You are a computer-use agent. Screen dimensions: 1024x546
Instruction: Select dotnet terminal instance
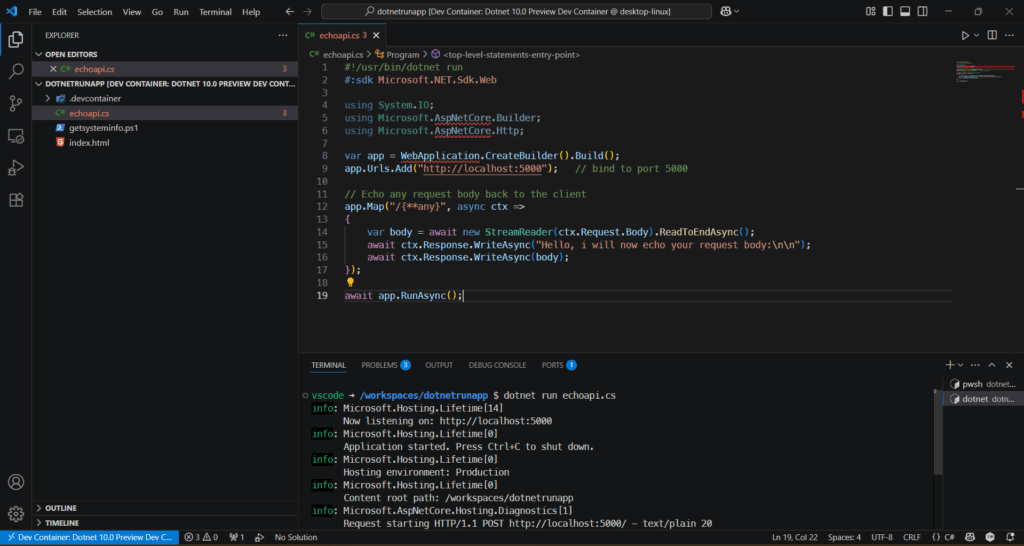(982, 399)
